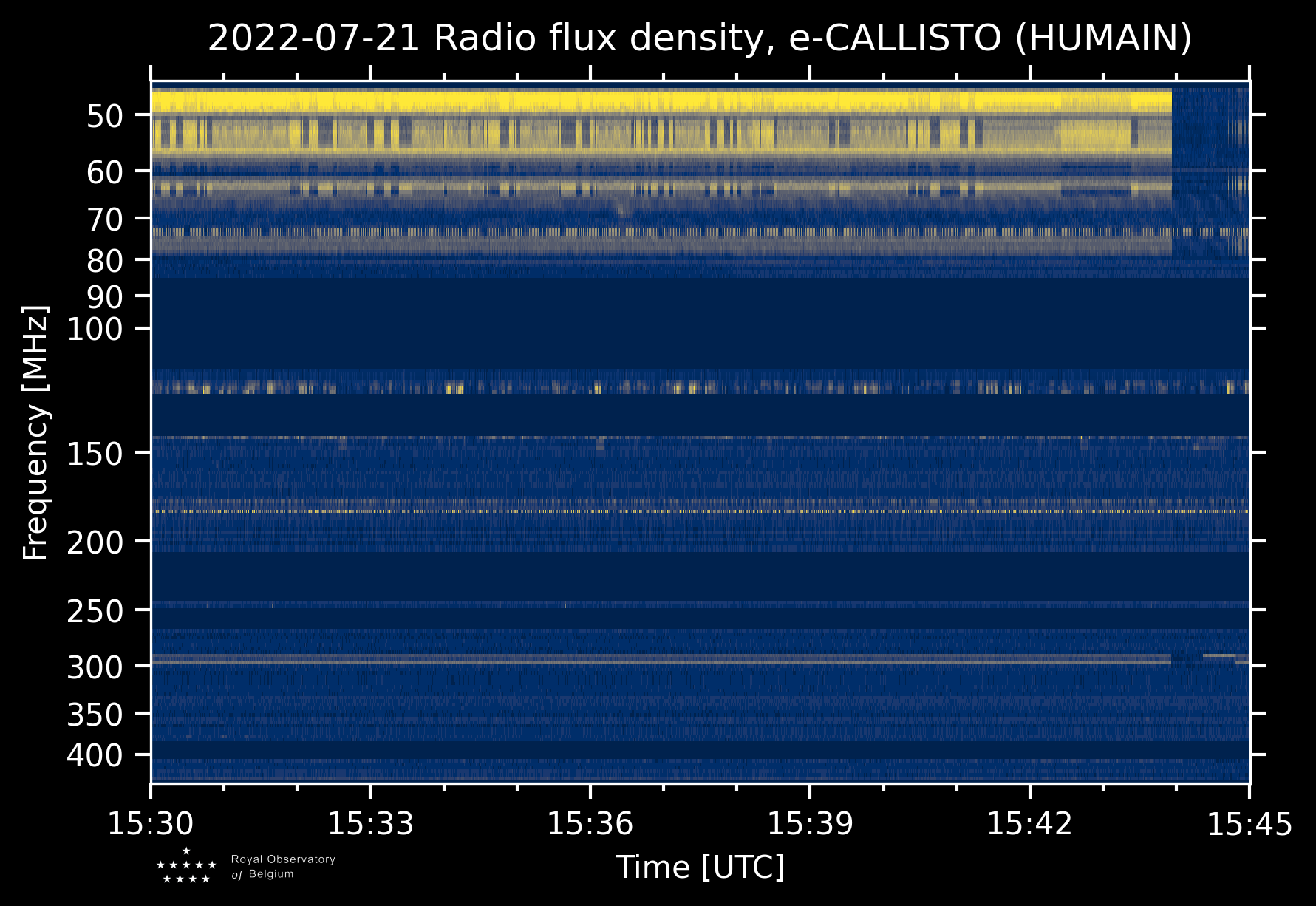Select the 15:36 time tick label
Viewport: 1316px width, 906px height.
[x=590, y=824]
